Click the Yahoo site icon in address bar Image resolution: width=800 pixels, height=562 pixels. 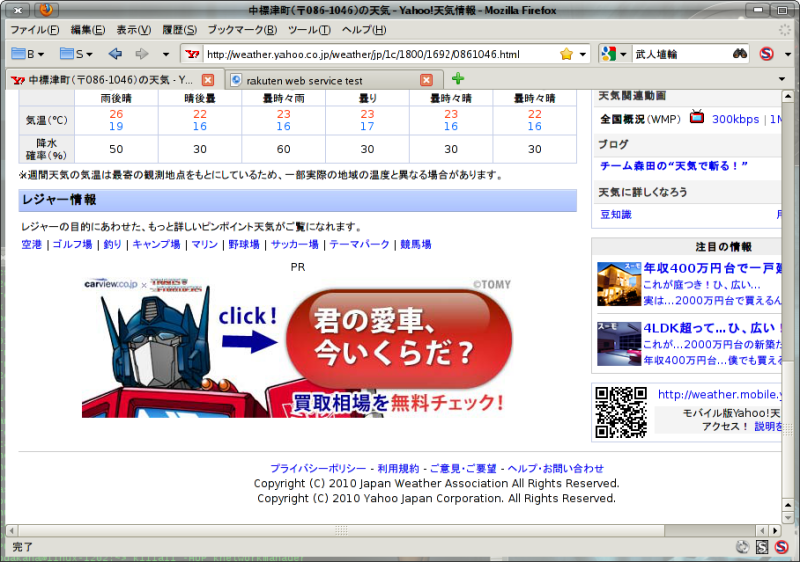(x=192, y=54)
